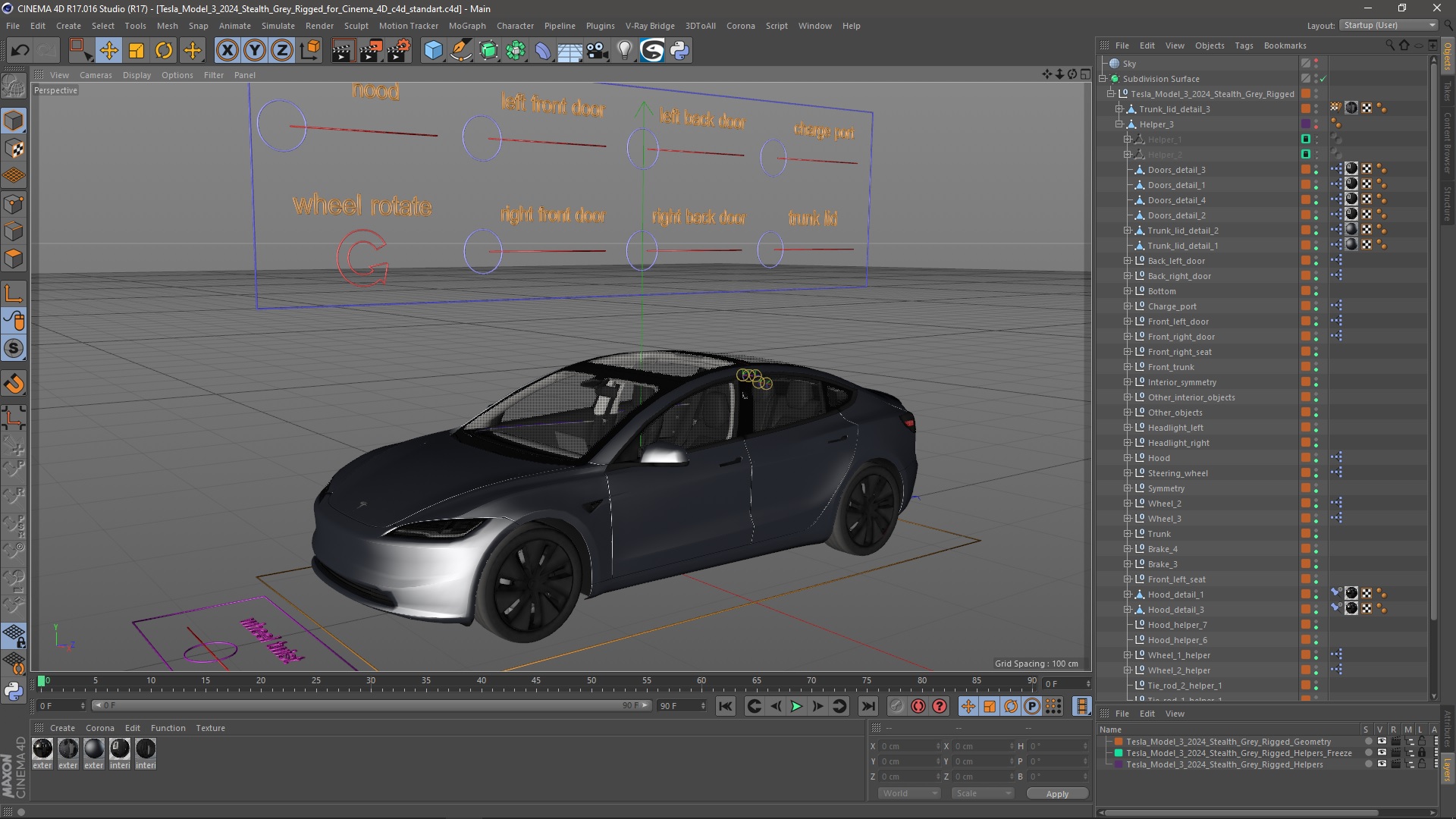The image size is (1456, 819).
Task: Switch to Texture mode in left toolbar
Action: pos(14,149)
